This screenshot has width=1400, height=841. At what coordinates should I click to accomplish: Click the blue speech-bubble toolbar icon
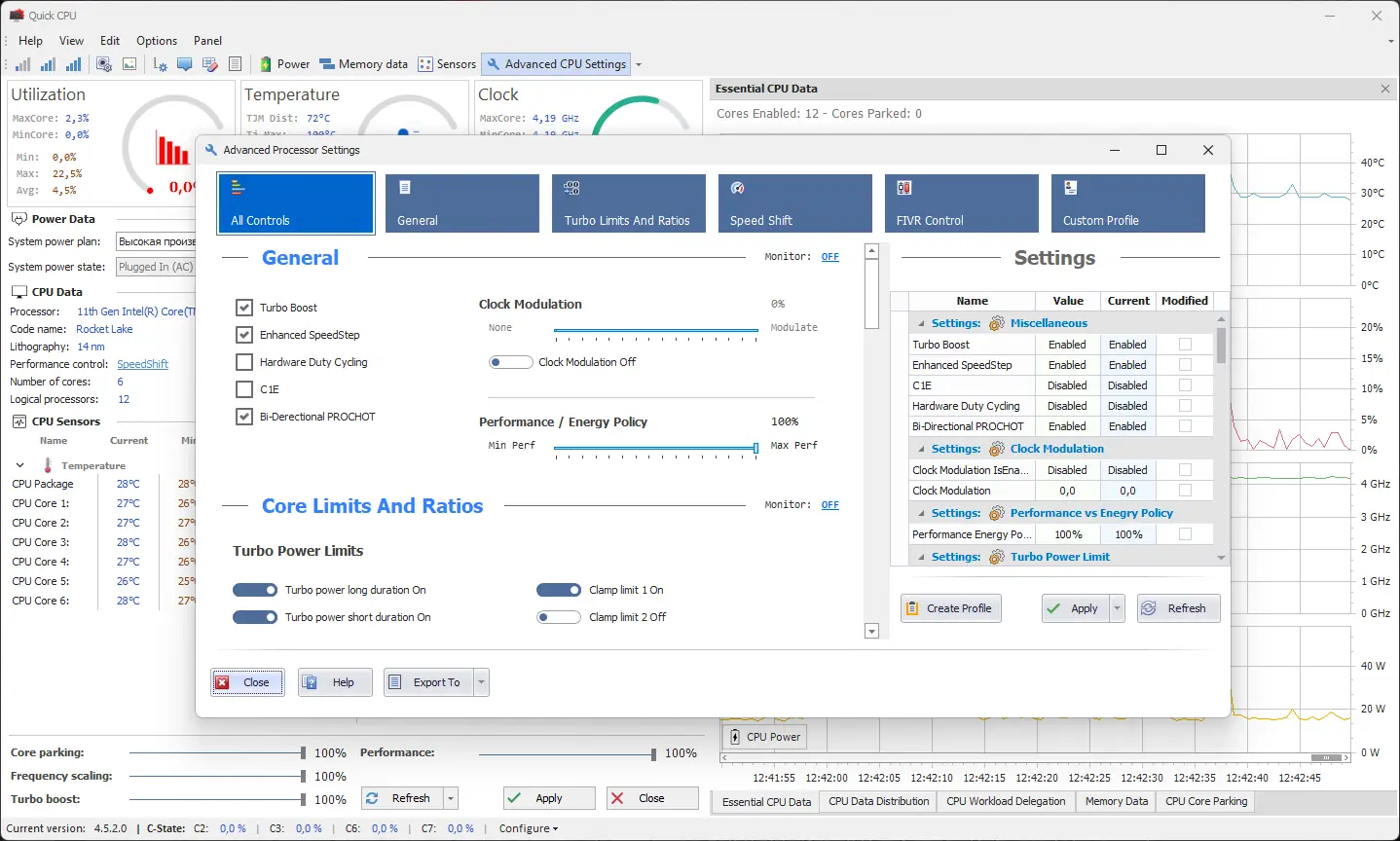pos(184,64)
